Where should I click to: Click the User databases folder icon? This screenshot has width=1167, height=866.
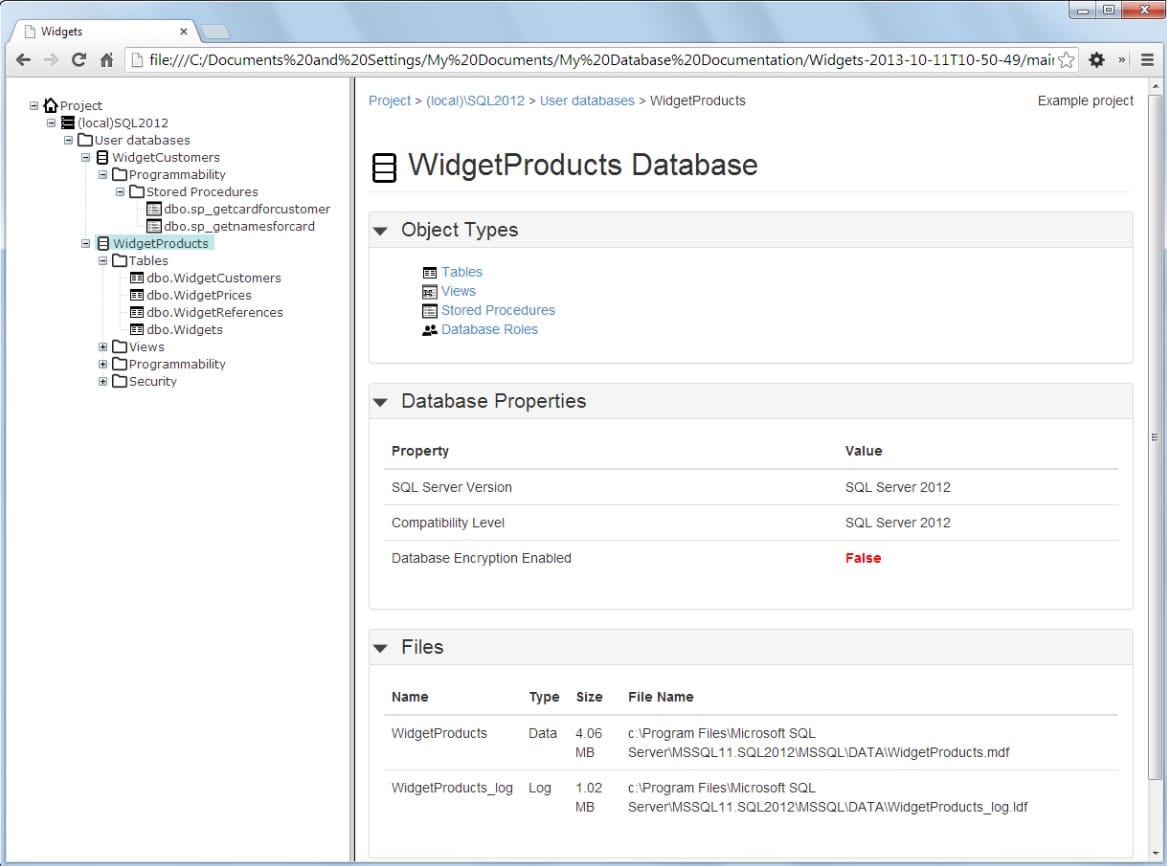(x=86, y=140)
